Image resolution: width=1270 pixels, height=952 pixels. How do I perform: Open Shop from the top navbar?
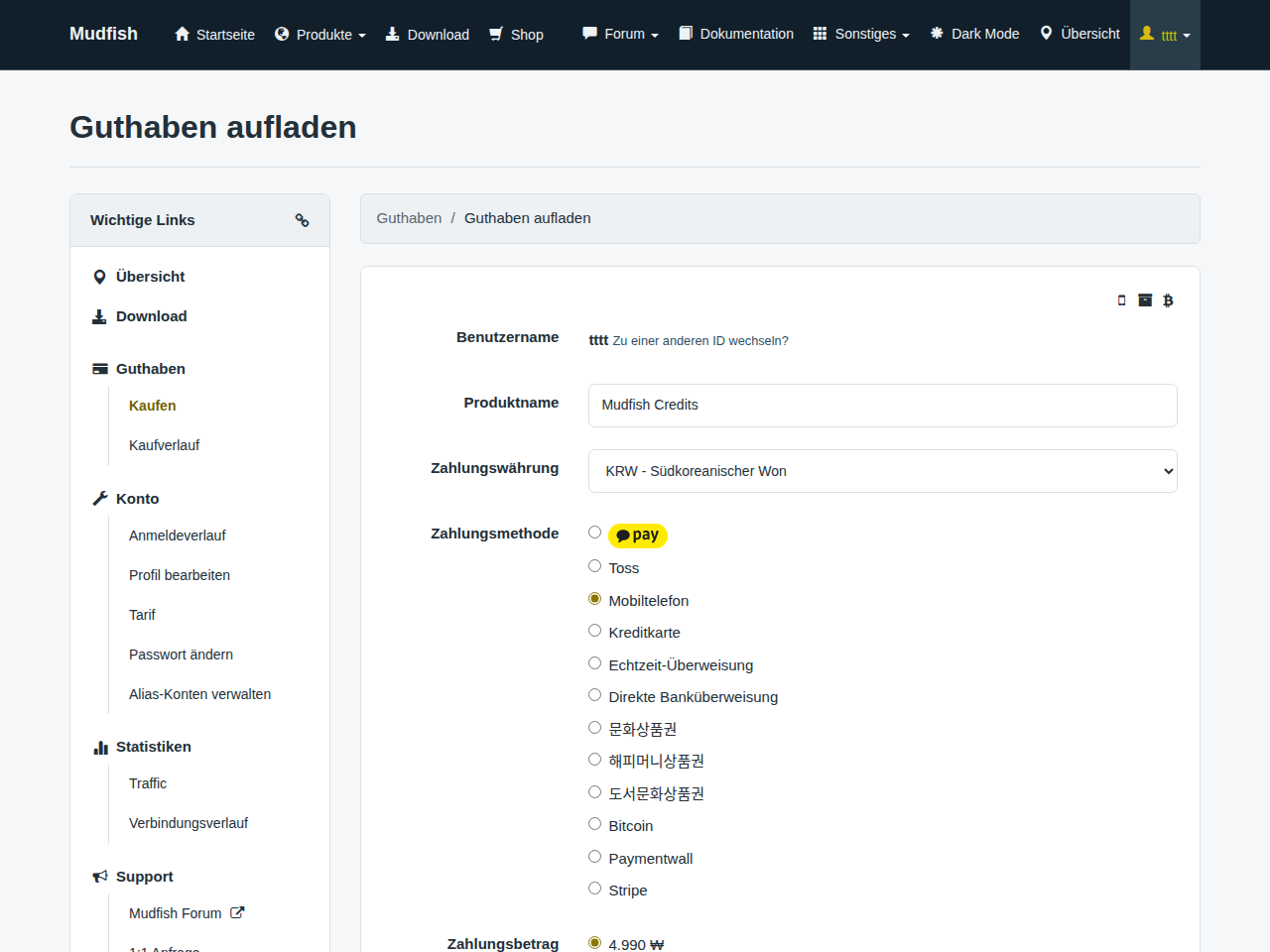516,35
